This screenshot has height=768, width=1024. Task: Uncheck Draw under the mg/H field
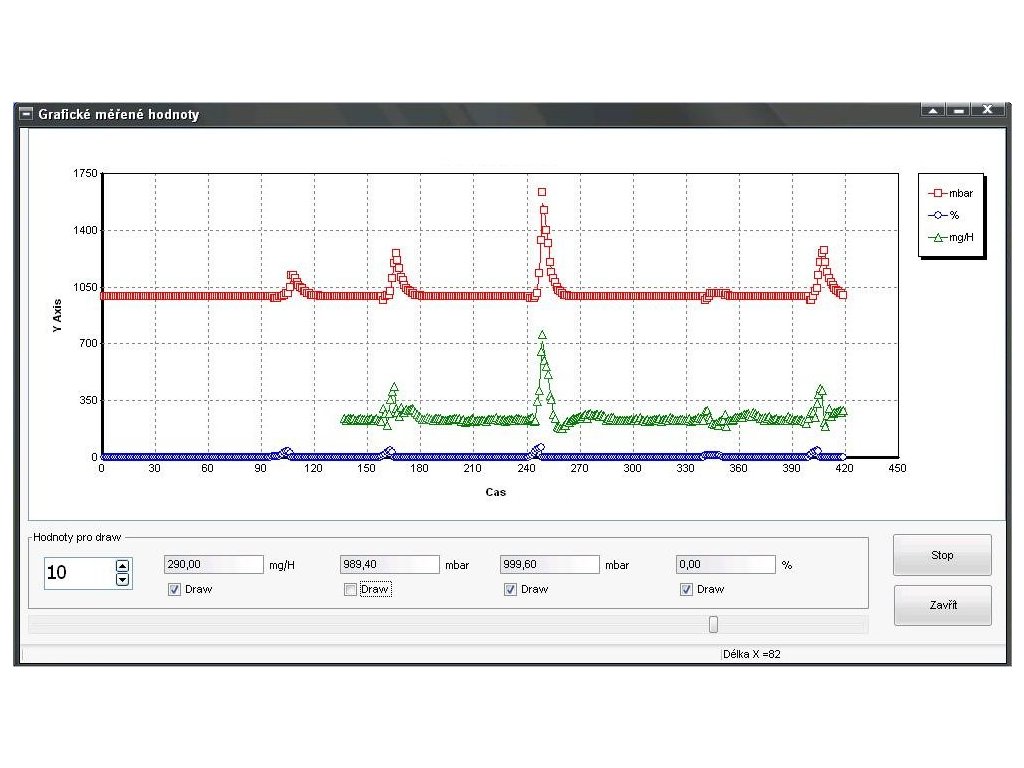pos(174,590)
